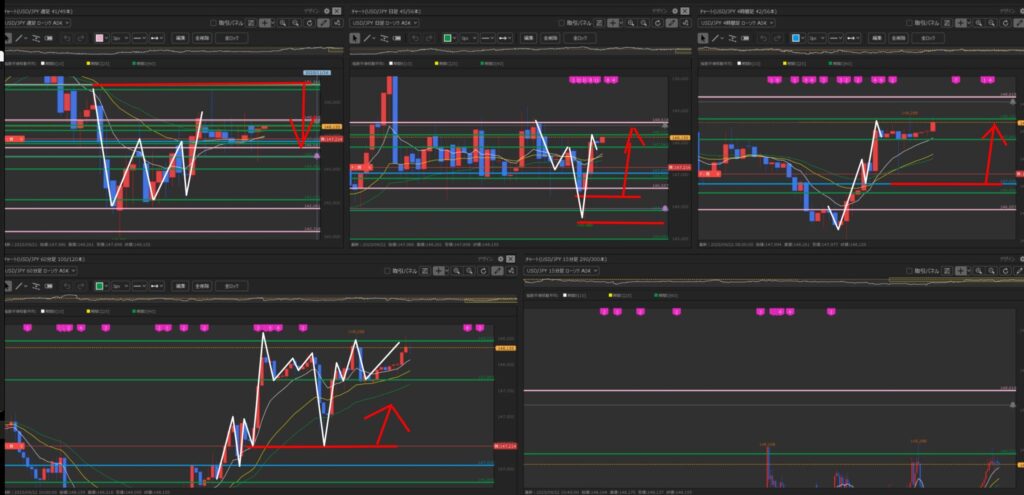Click the refresh icon on daily chart
Screen dimensions: 1024x495
pos(659,21)
